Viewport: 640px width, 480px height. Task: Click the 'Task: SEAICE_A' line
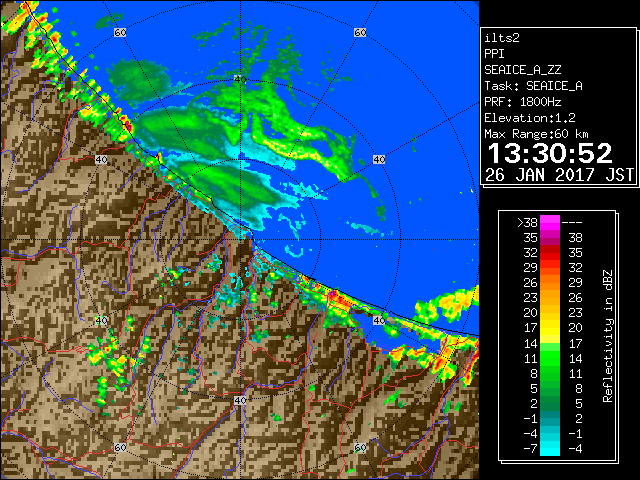[533, 86]
